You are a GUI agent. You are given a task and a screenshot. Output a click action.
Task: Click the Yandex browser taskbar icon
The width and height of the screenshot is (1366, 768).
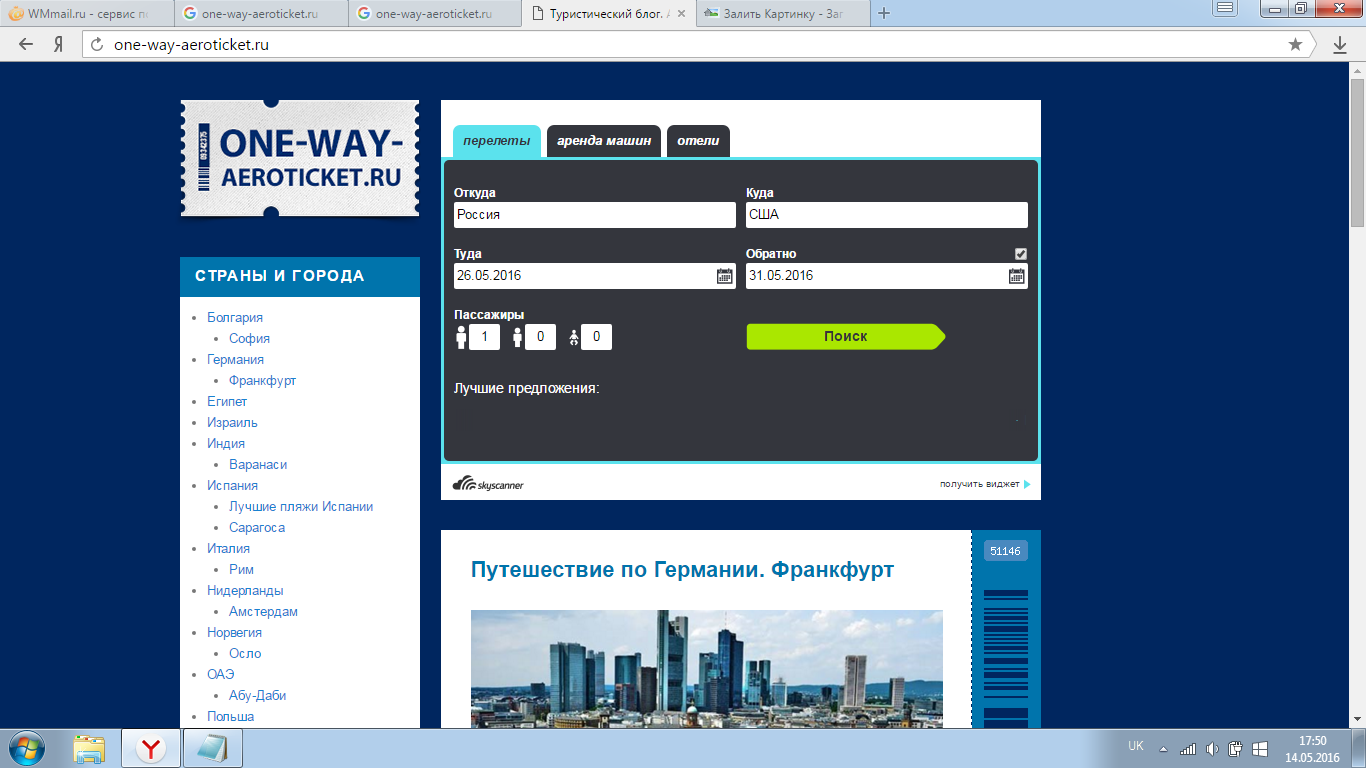point(151,748)
